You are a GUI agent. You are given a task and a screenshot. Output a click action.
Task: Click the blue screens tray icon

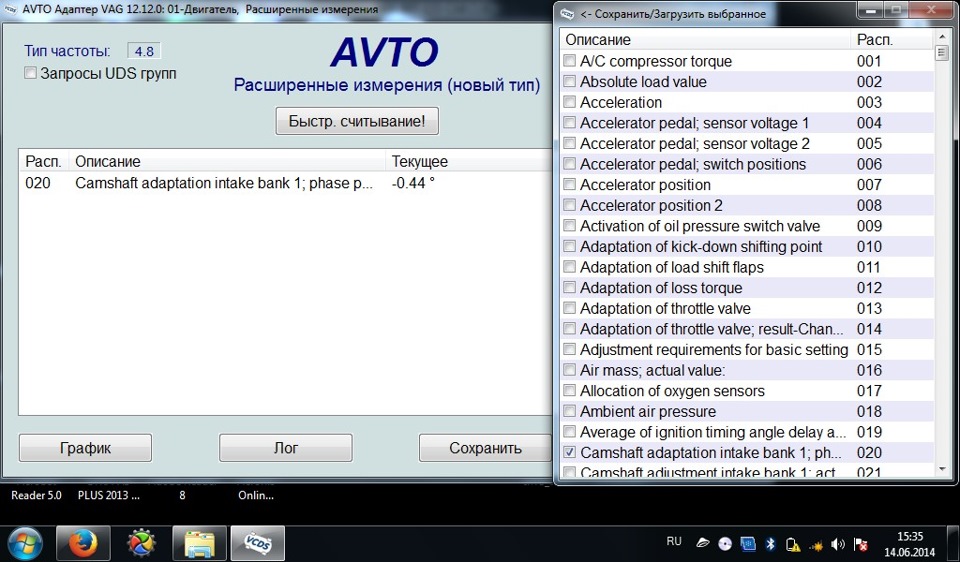748,544
